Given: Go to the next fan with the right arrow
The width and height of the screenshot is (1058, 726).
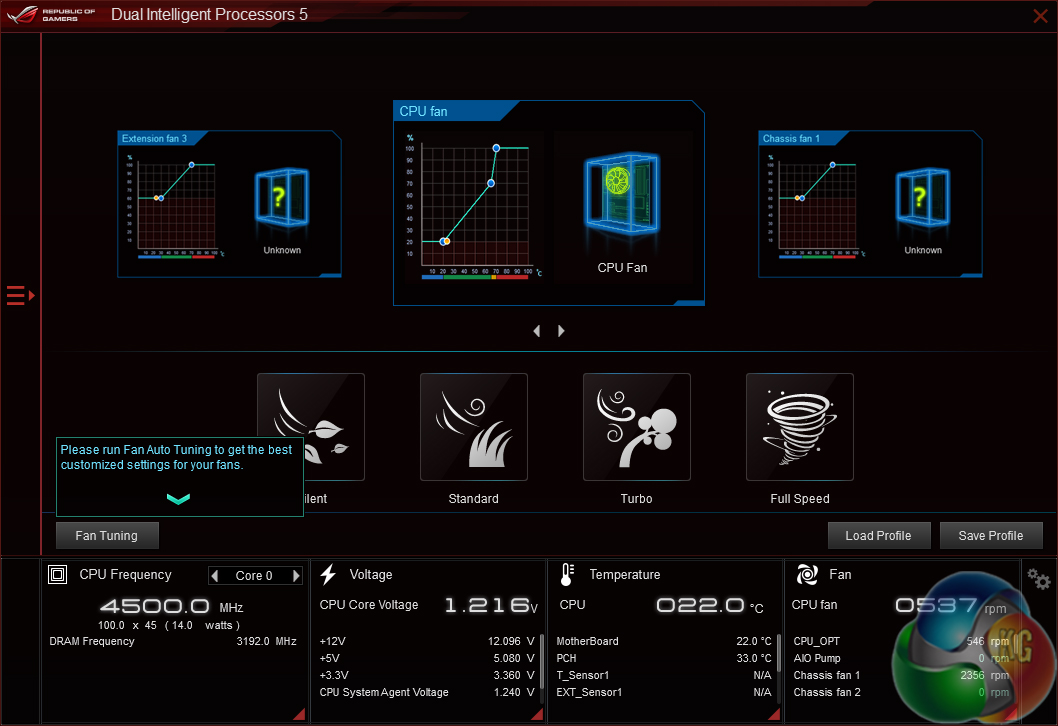Looking at the screenshot, I should [x=561, y=331].
